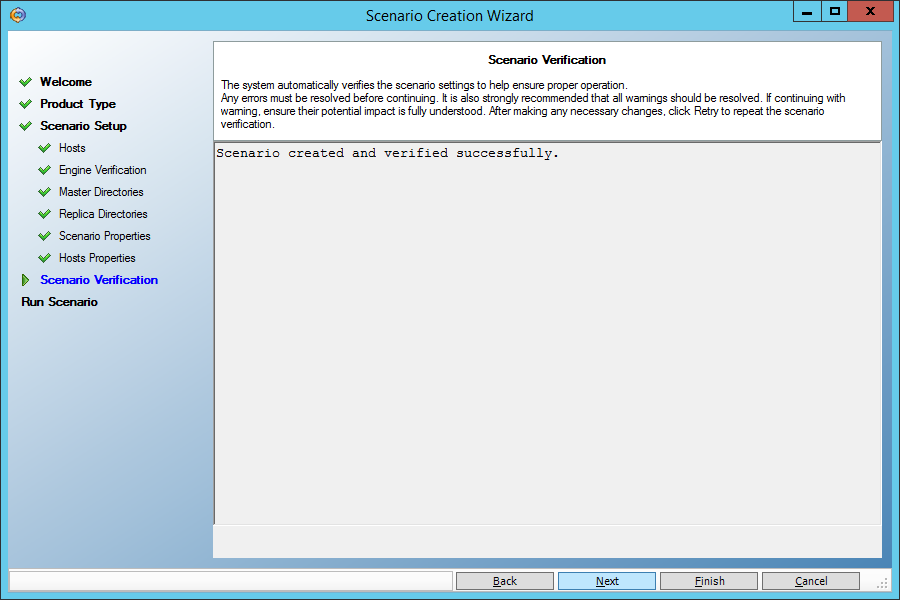900x600 pixels.
Task: Maximize the Scenario Creation Wizard window
Action: click(x=835, y=11)
